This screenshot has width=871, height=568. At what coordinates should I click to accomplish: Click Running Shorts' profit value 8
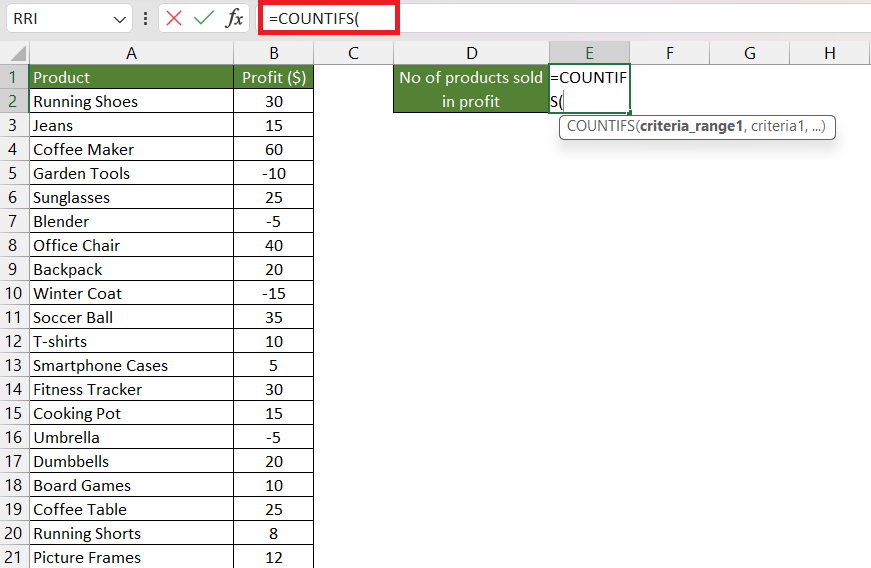click(x=274, y=533)
